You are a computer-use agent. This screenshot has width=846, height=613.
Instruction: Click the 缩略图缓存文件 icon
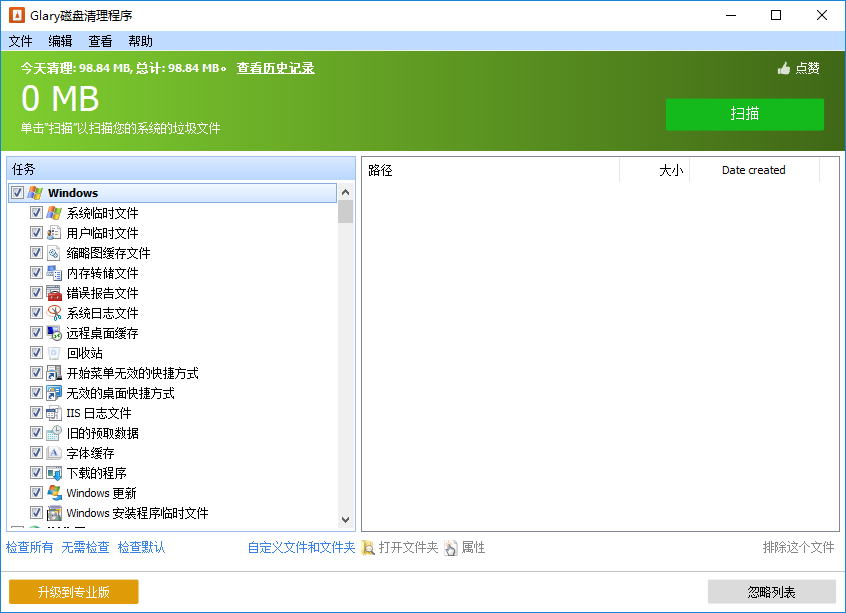point(54,253)
